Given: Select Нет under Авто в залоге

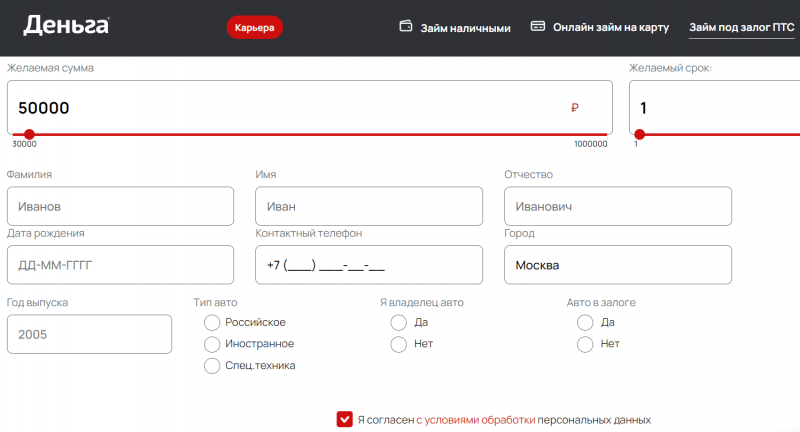Looking at the screenshot, I should (x=585, y=344).
